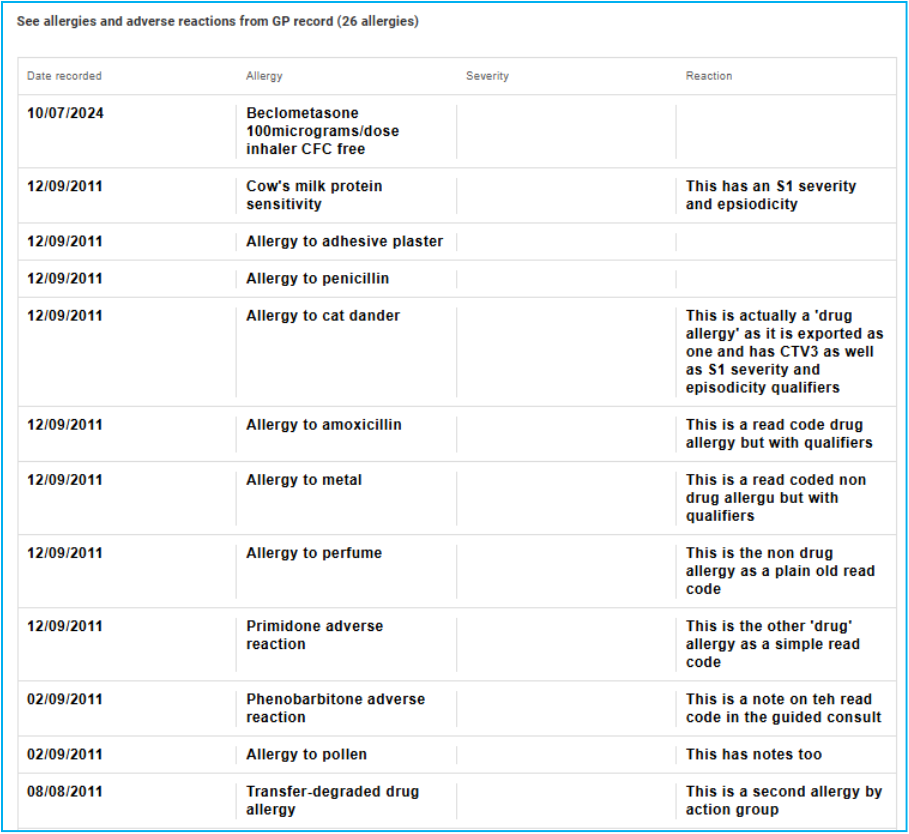This screenshot has height=834, width=909.
Task: Select the Allergy to amoxicillin row
Action: pyautogui.click(x=324, y=425)
